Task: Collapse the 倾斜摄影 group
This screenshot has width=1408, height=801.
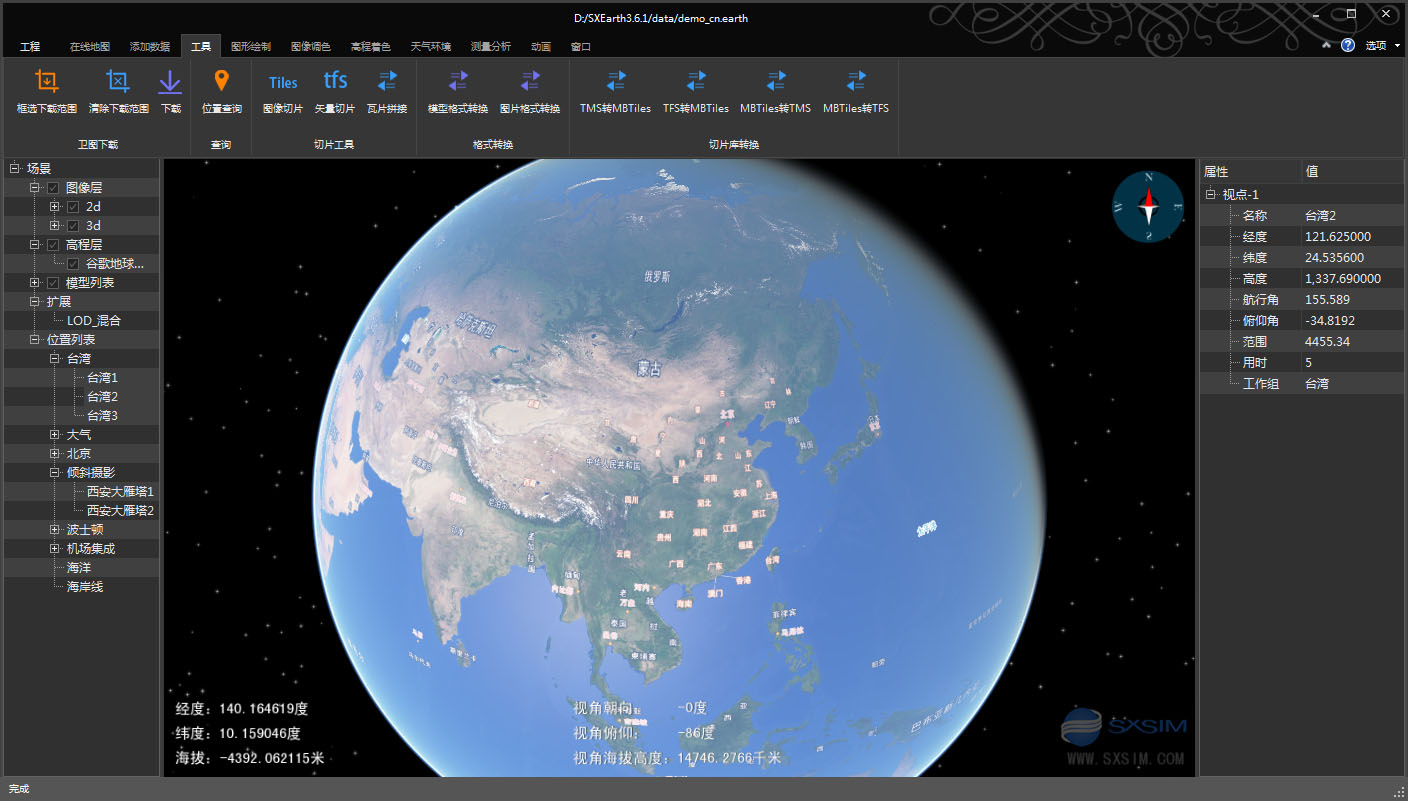Action: tap(55, 472)
